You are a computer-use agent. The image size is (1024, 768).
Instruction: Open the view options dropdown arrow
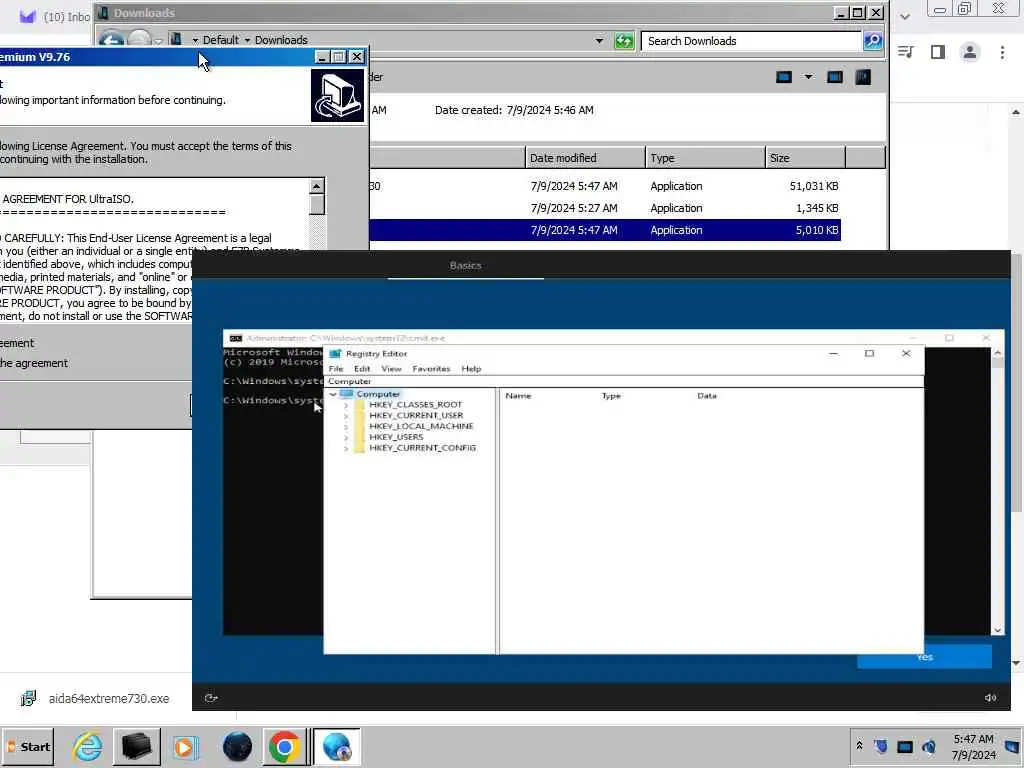[808, 77]
